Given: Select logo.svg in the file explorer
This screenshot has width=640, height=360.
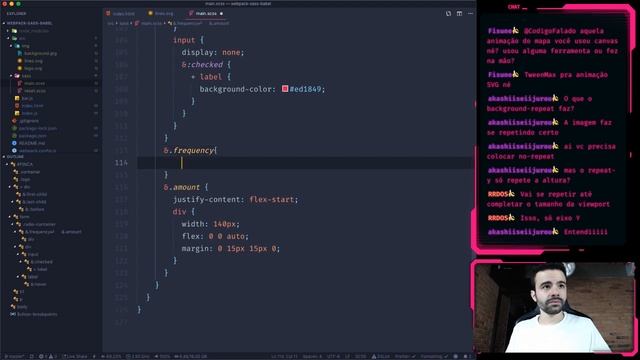Looking at the screenshot, I should pos(33,68).
